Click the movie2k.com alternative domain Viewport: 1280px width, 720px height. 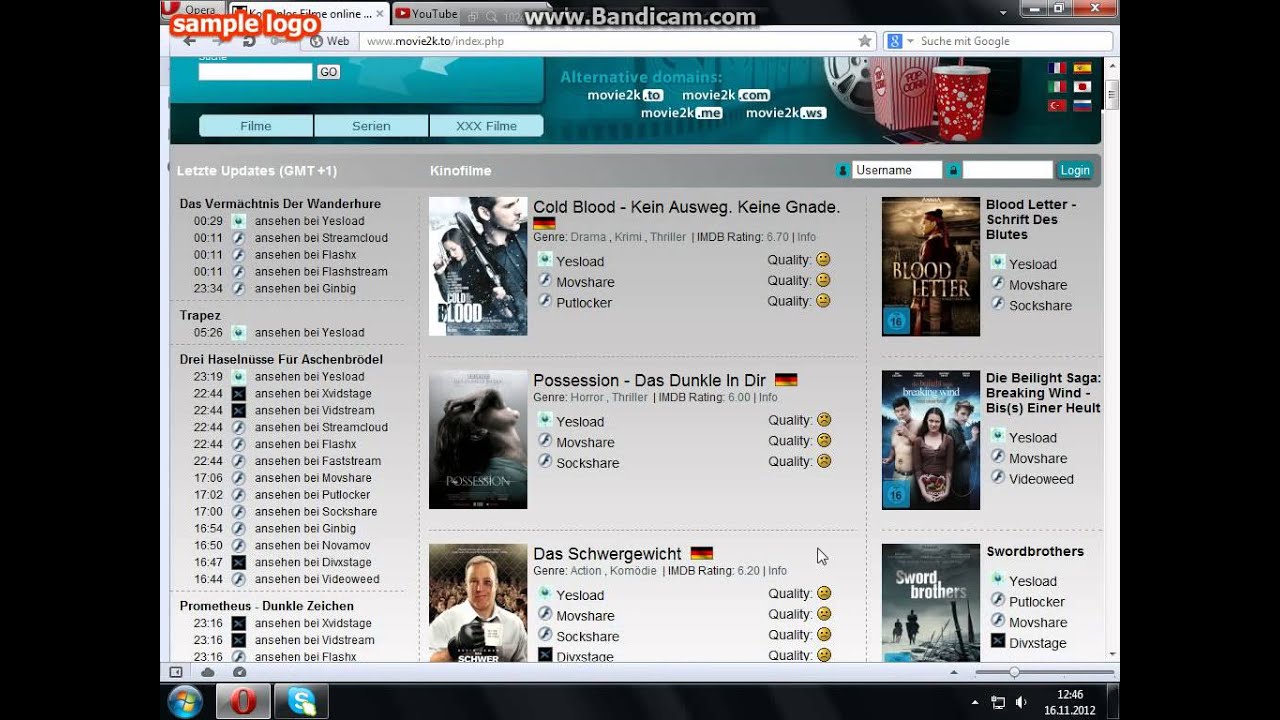click(726, 95)
